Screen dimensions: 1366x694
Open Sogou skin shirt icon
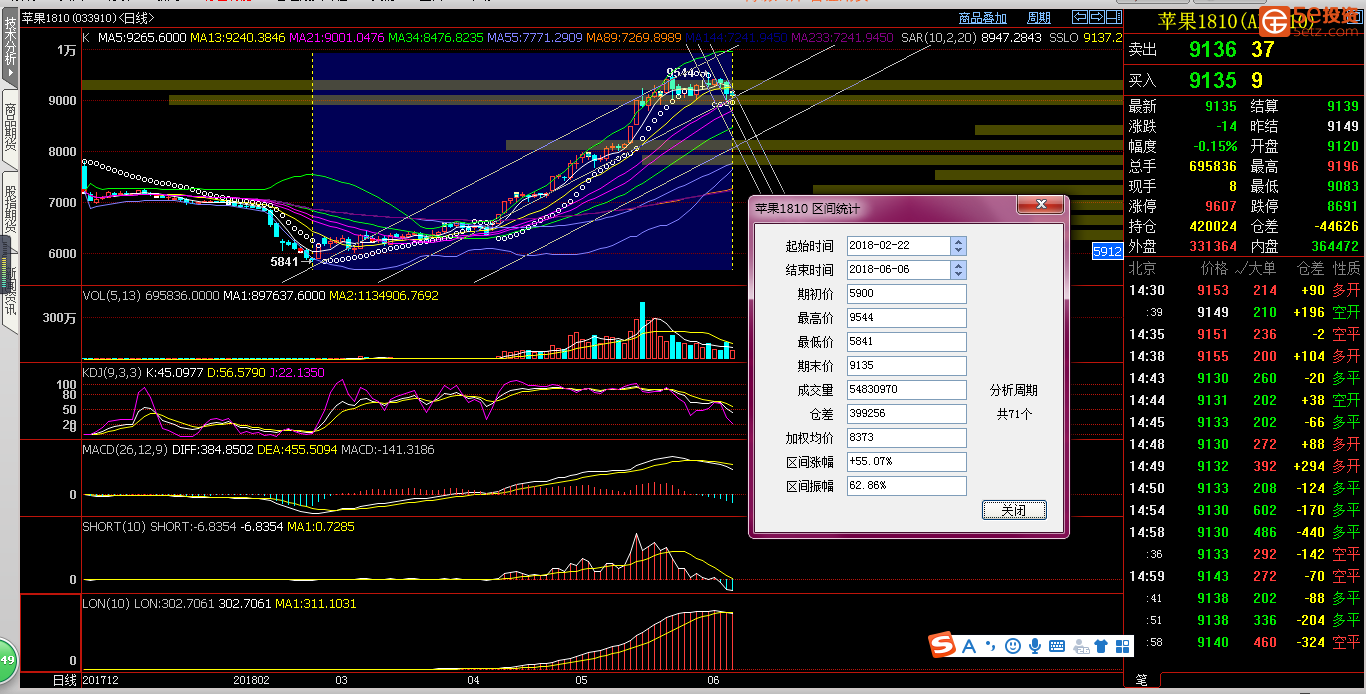[x=1101, y=647]
